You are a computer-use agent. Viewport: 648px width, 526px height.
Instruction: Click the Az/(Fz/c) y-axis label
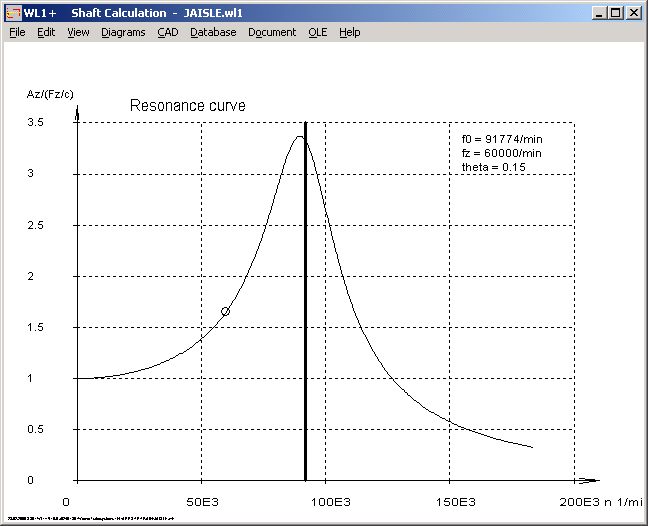point(50,94)
